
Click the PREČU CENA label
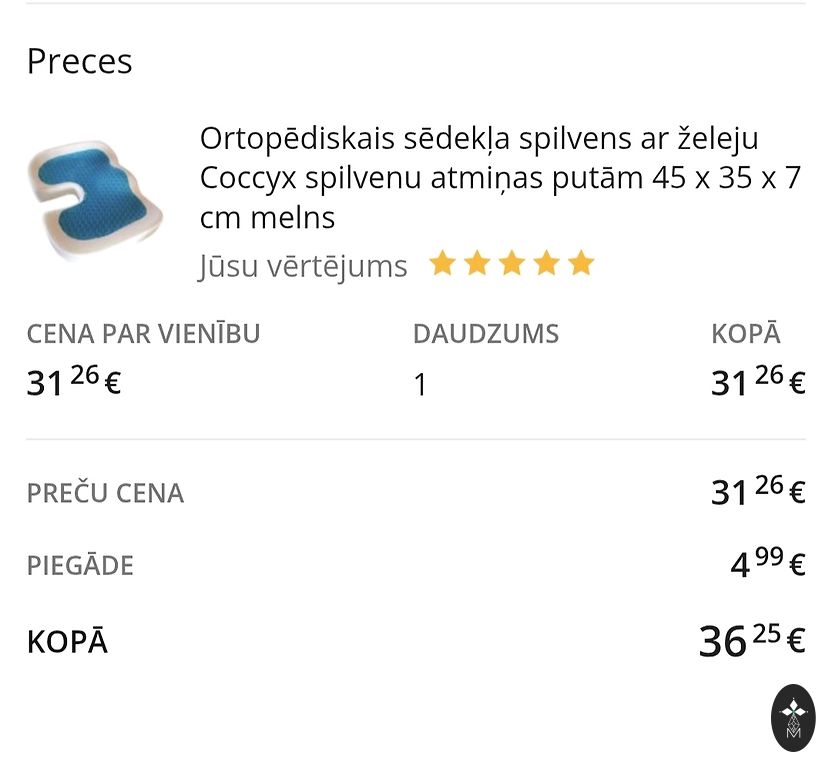pyautogui.click(x=105, y=493)
